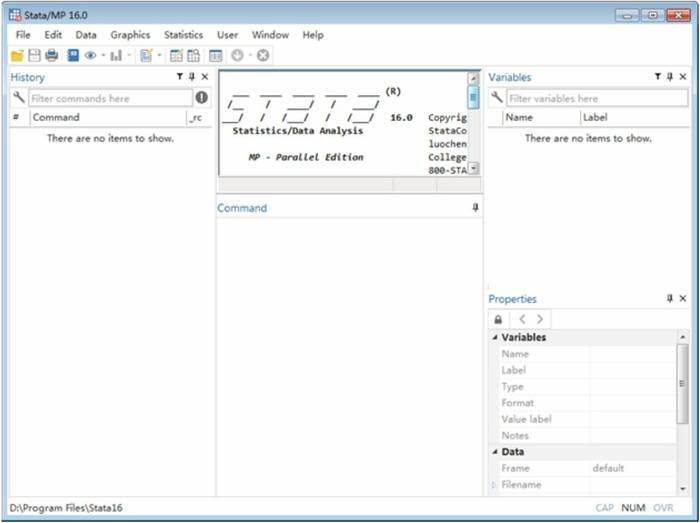700x523 pixels.
Task: Open the Statistics menu
Action: click(x=183, y=35)
